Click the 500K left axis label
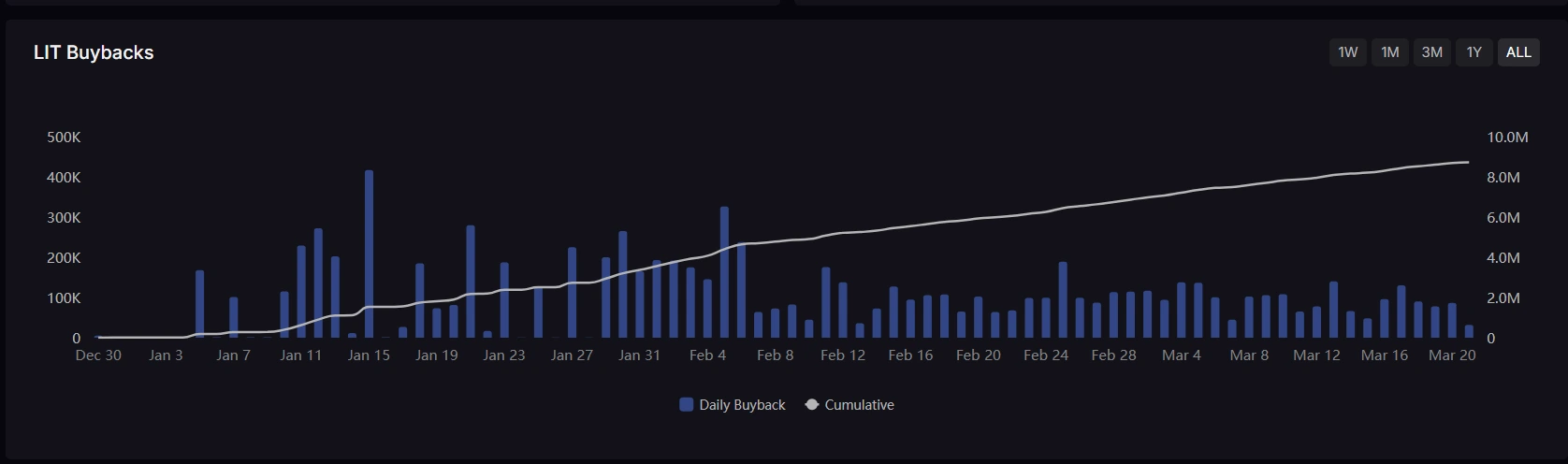This screenshot has height=464, width=1568. [64, 138]
